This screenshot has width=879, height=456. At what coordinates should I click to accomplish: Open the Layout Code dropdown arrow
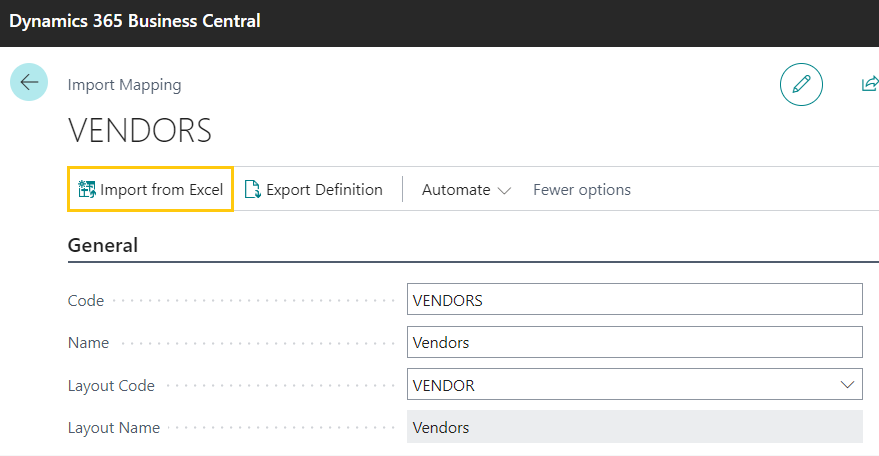847,385
